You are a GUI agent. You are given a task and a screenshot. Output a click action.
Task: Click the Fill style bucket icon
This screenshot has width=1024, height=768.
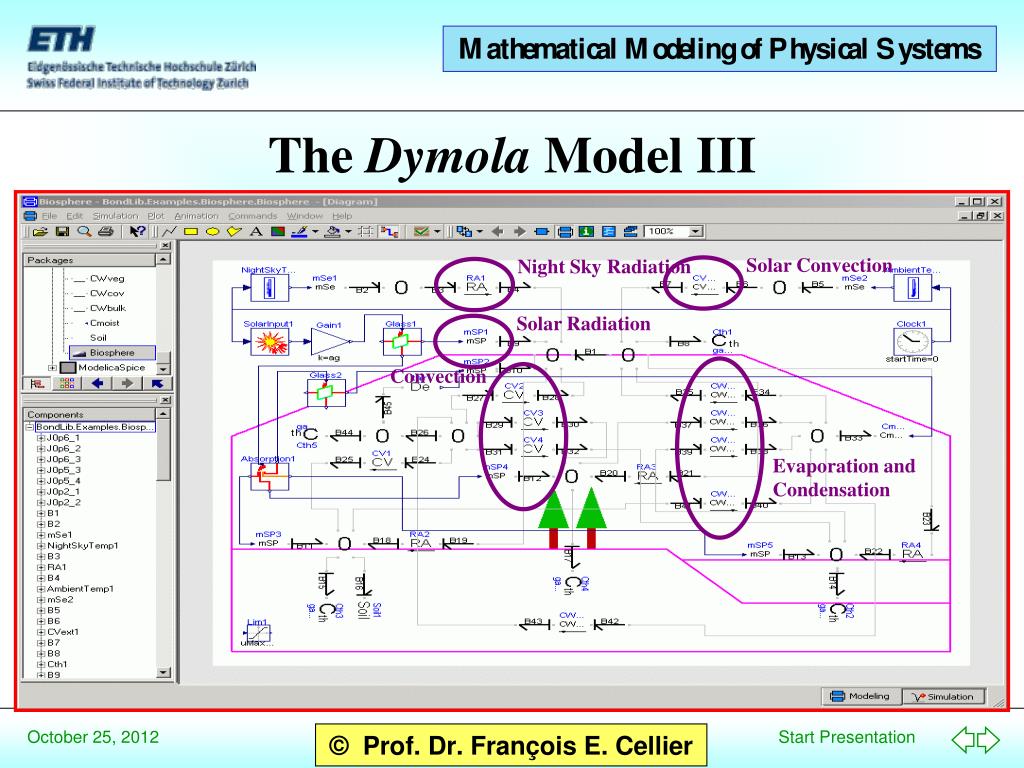pos(332,231)
